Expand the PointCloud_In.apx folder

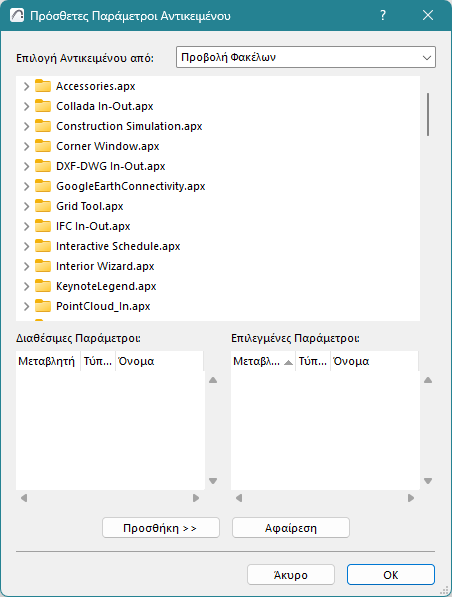pos(26,306)
